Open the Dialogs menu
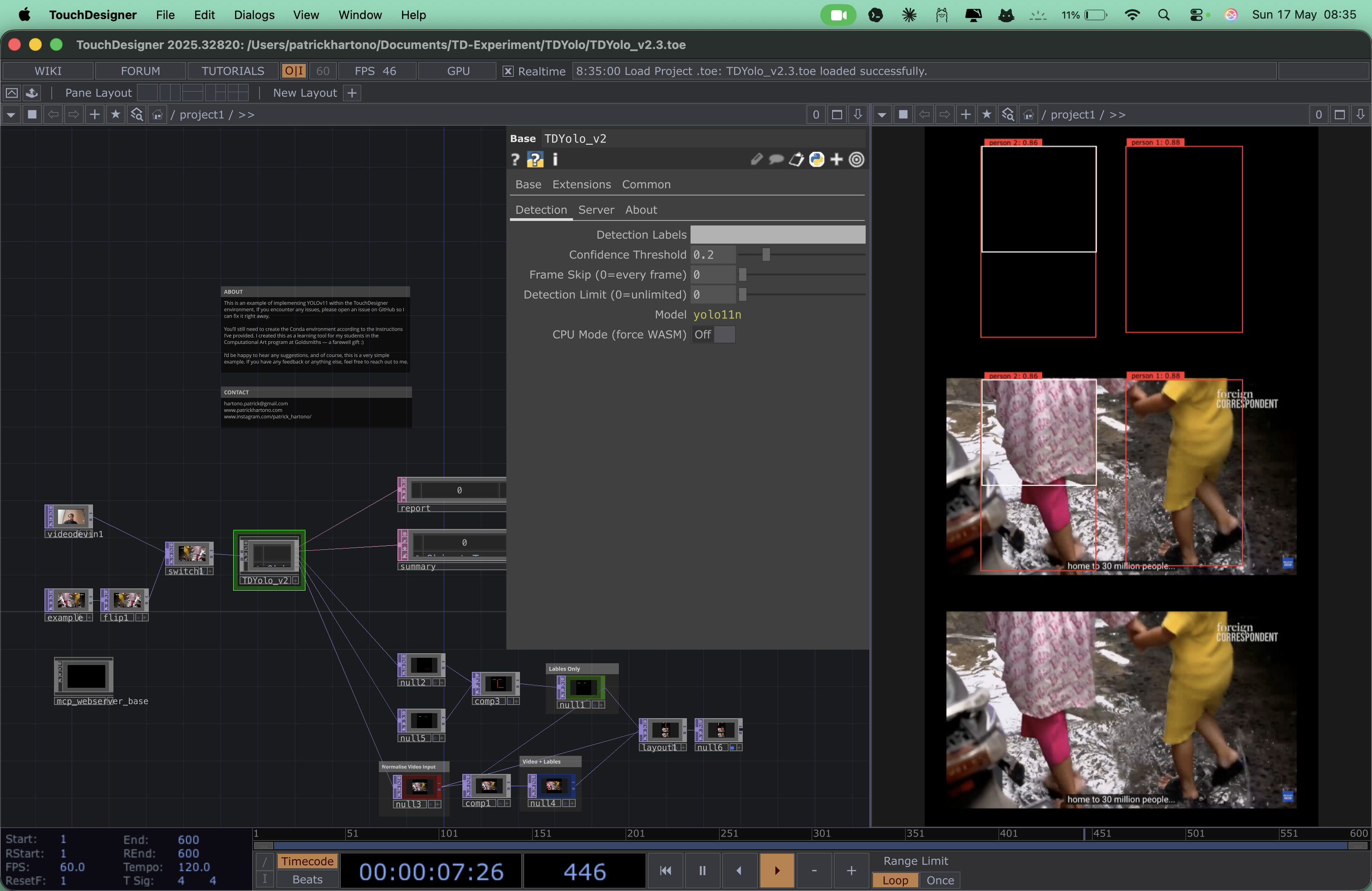The width and height of the screenshot is (1372, 891). point(254,15)
